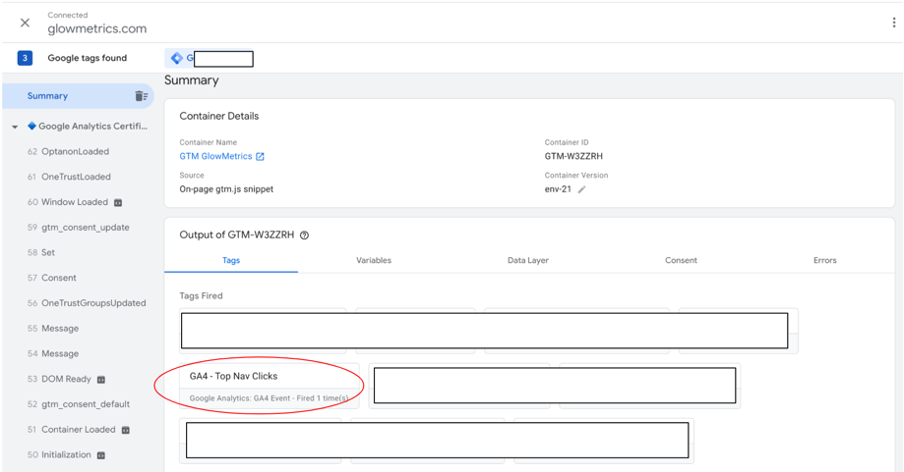
Task: Select event 53 DOM Ready
Action: tap(59, 379)
